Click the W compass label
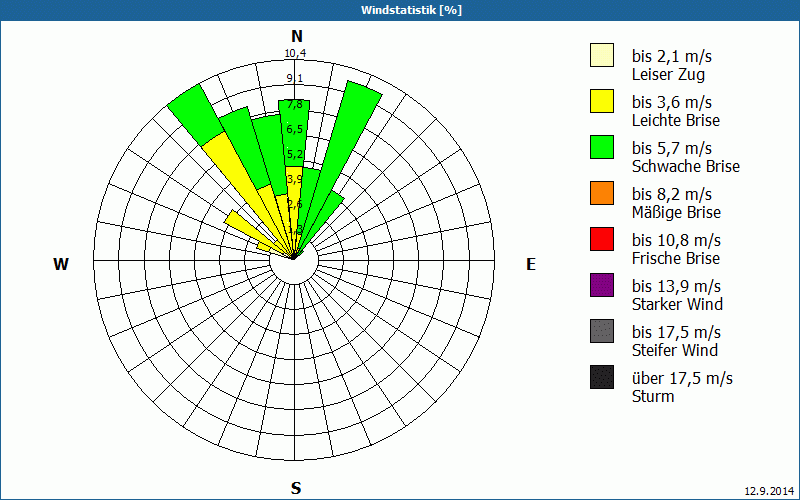 point(61,264)
